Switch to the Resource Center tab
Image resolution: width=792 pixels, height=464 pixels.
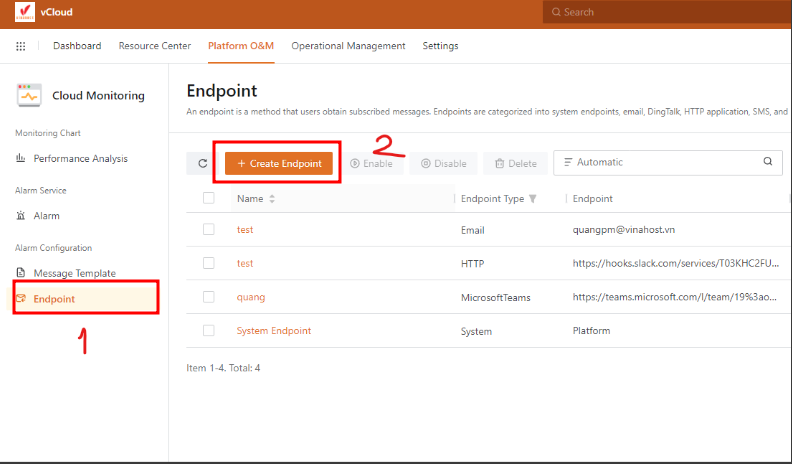pyautogui.click(x=154, y=46)
